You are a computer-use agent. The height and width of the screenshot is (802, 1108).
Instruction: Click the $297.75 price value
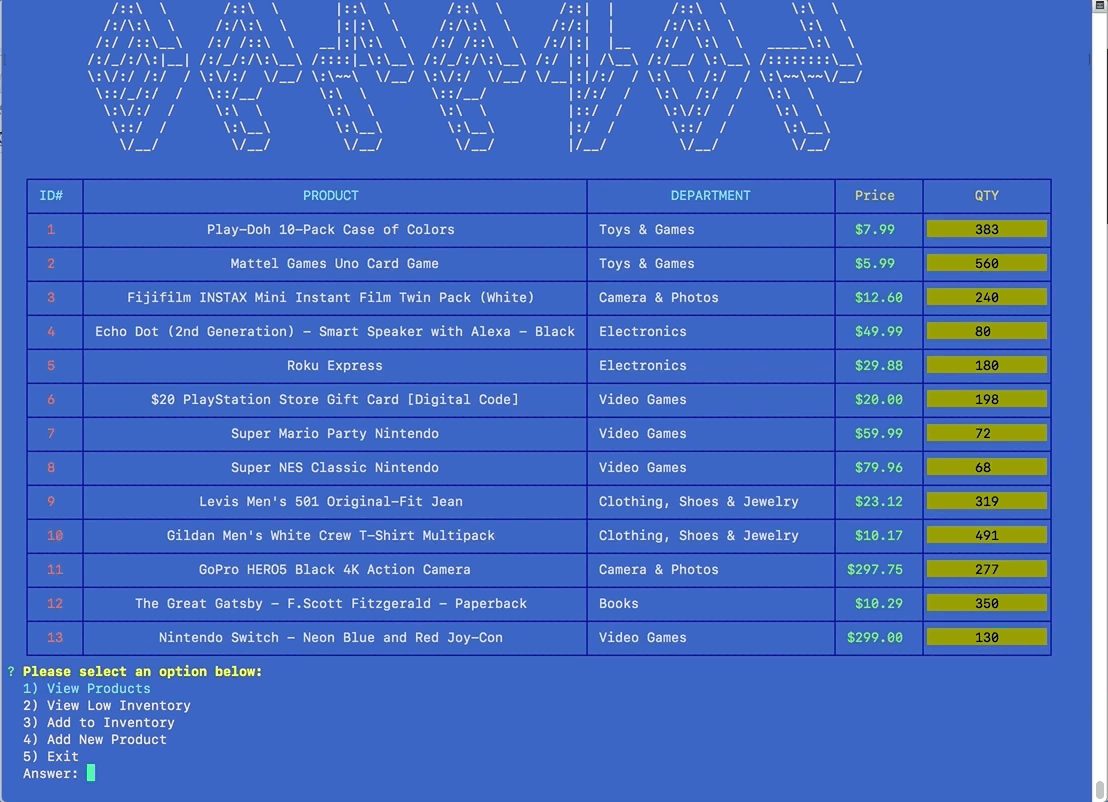[x=875, y=569]
